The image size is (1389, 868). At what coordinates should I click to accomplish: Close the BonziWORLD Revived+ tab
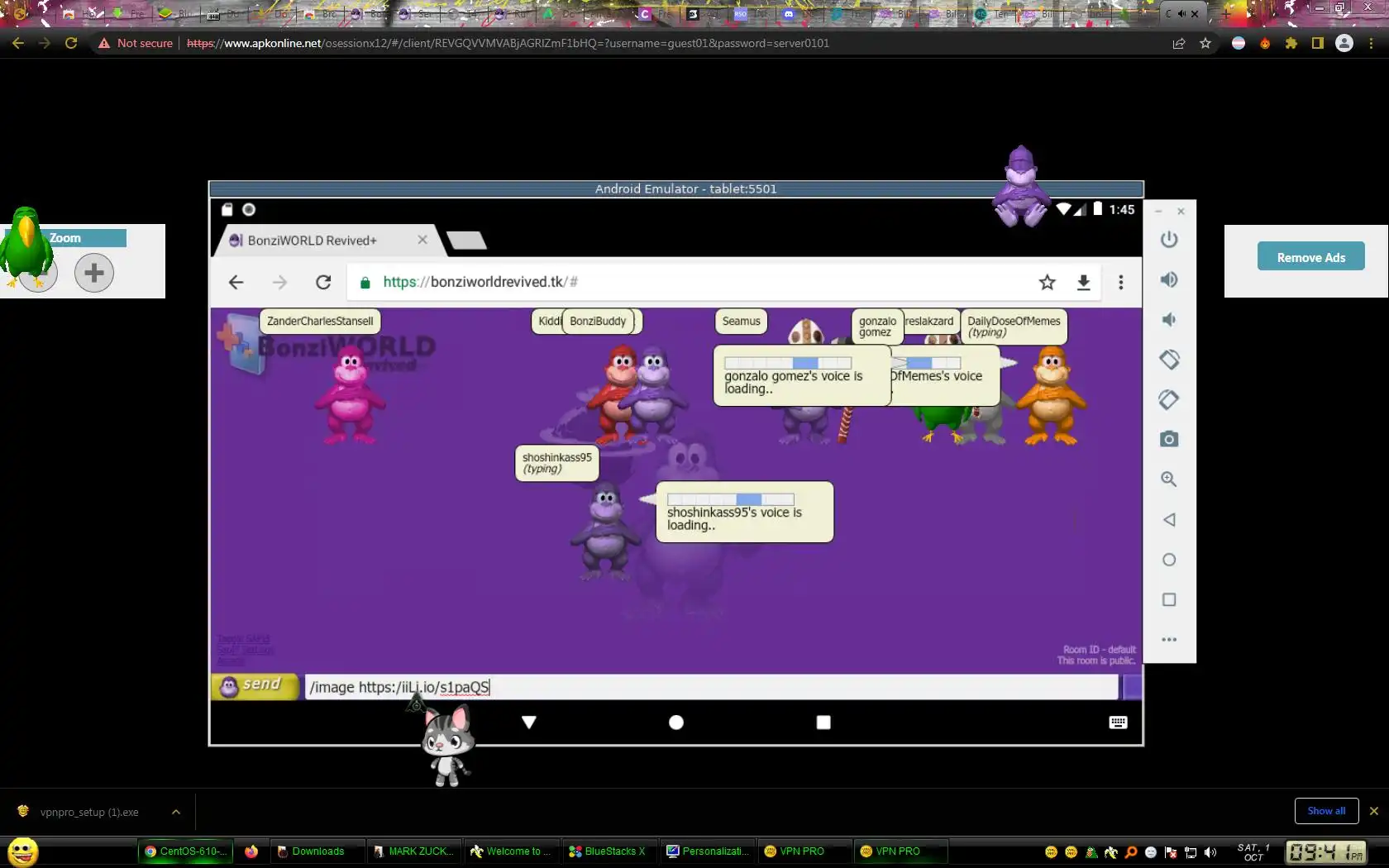(422, 240)
